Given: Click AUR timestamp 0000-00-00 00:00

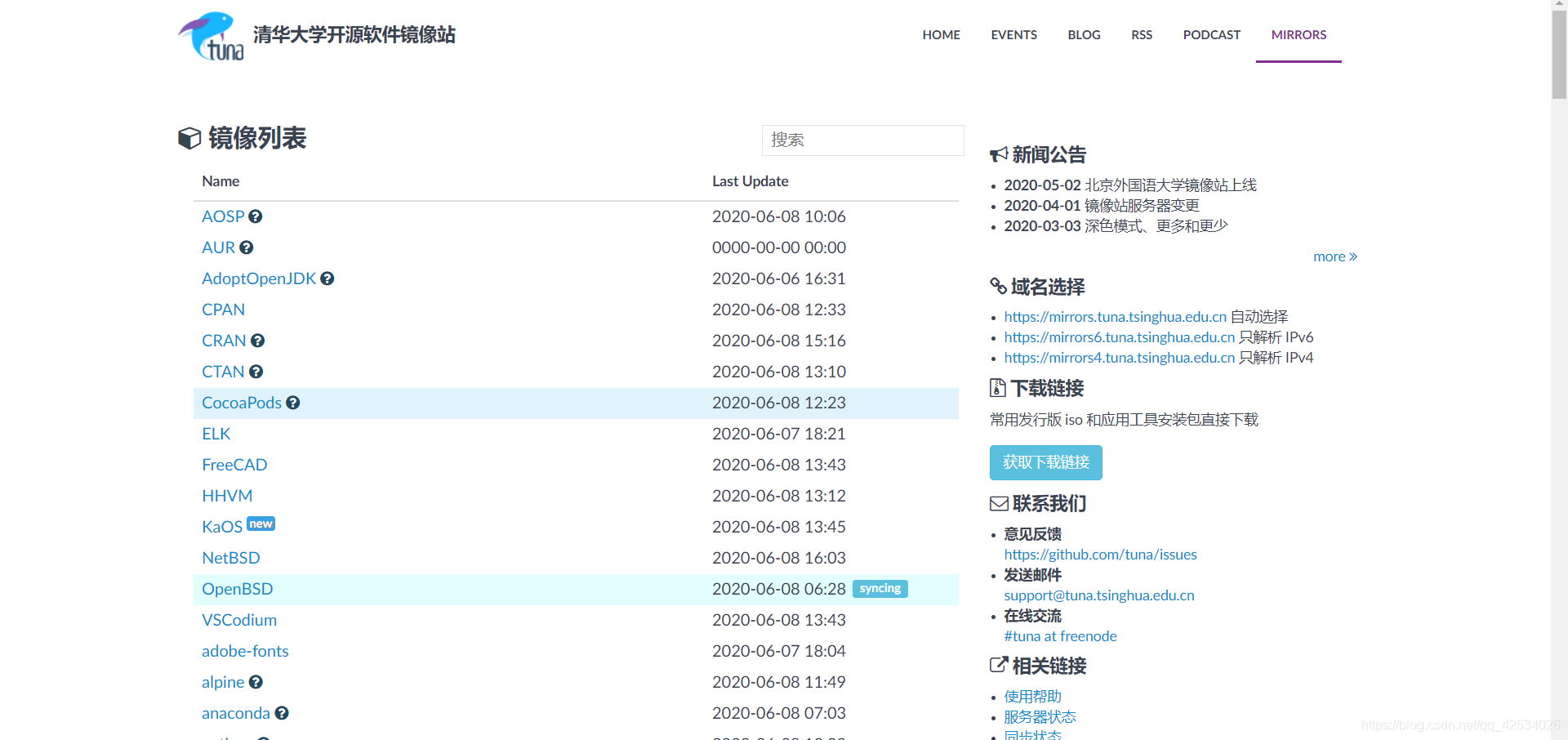Looking at the screenshot, I should (779, 247).
